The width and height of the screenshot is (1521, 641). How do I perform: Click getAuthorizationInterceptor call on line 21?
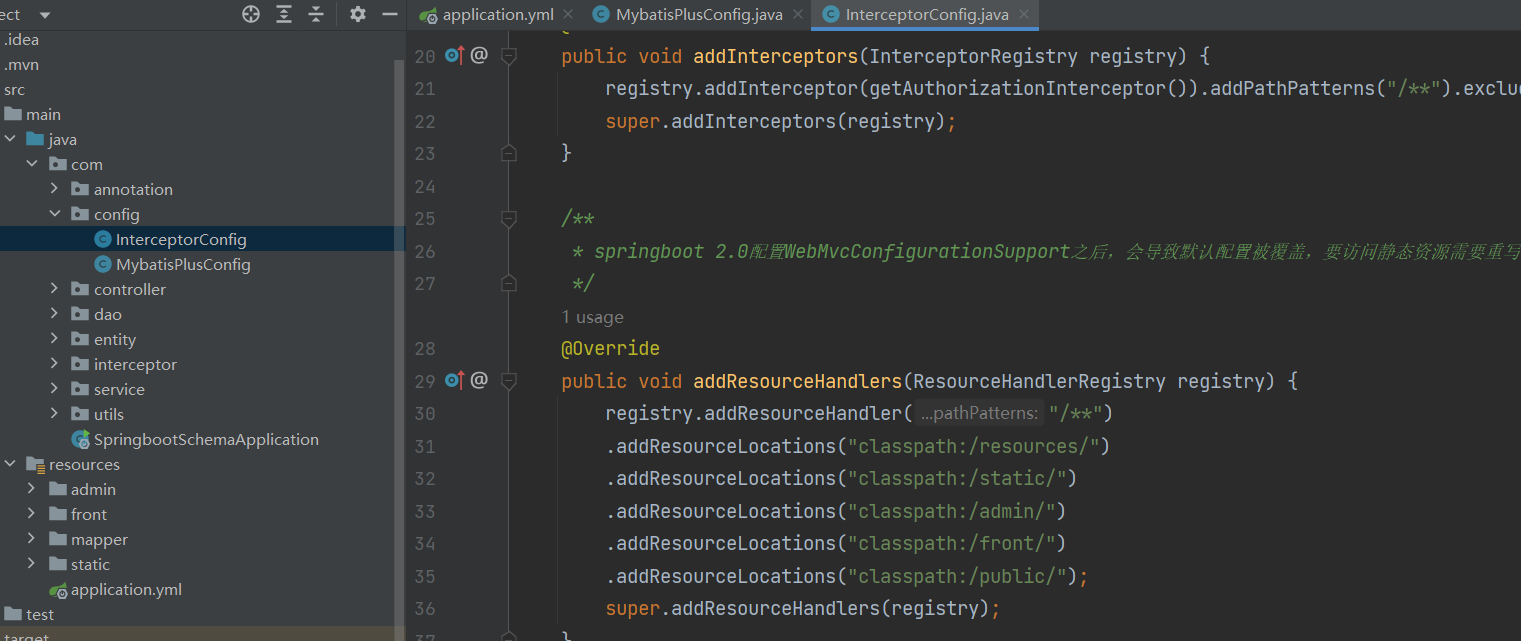[1031, 88]
